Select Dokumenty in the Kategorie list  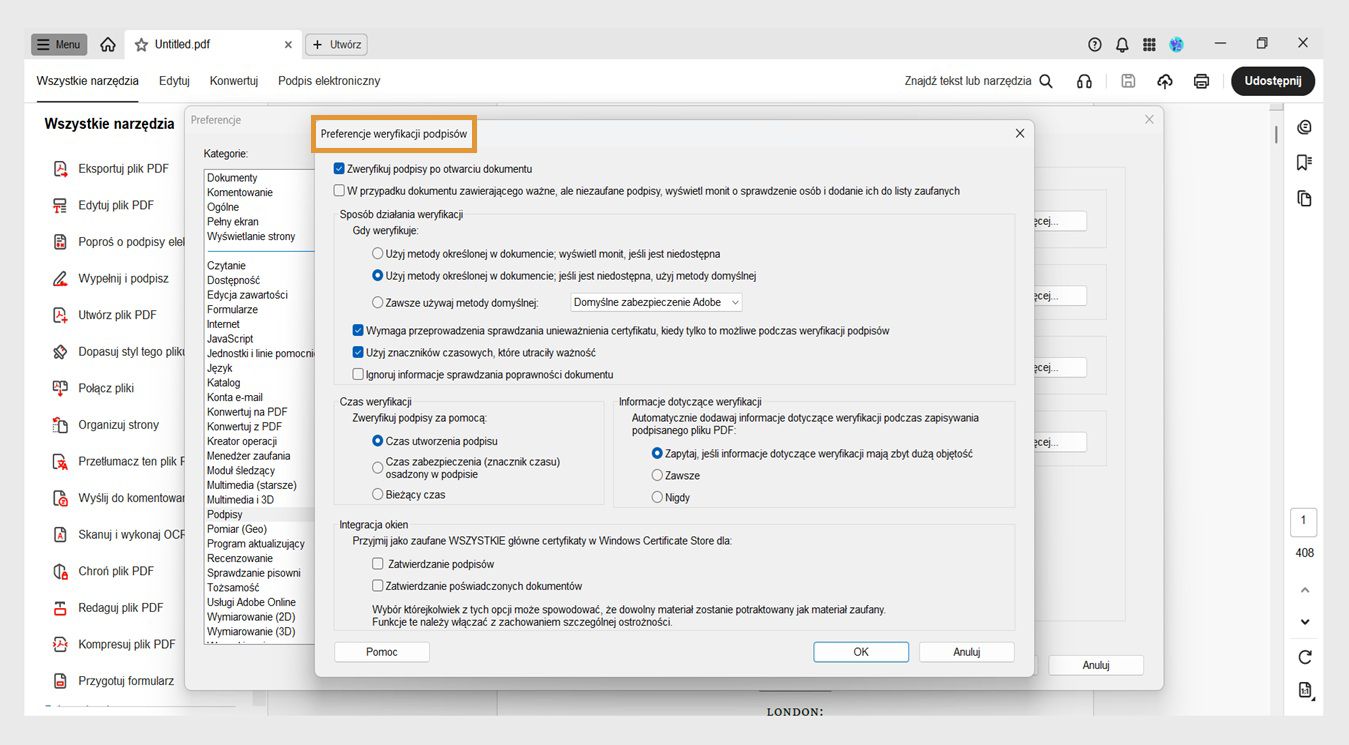[232, 178]
